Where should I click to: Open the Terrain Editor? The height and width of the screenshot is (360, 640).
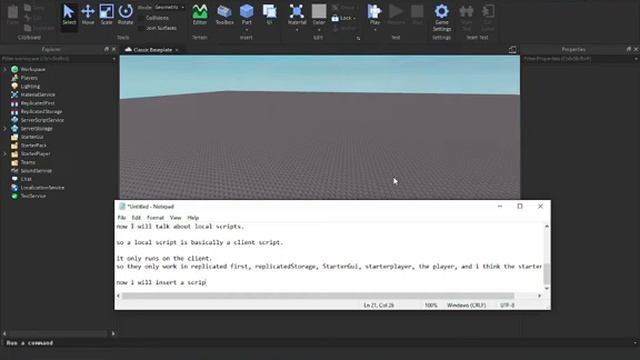click(x=200, y=14)
